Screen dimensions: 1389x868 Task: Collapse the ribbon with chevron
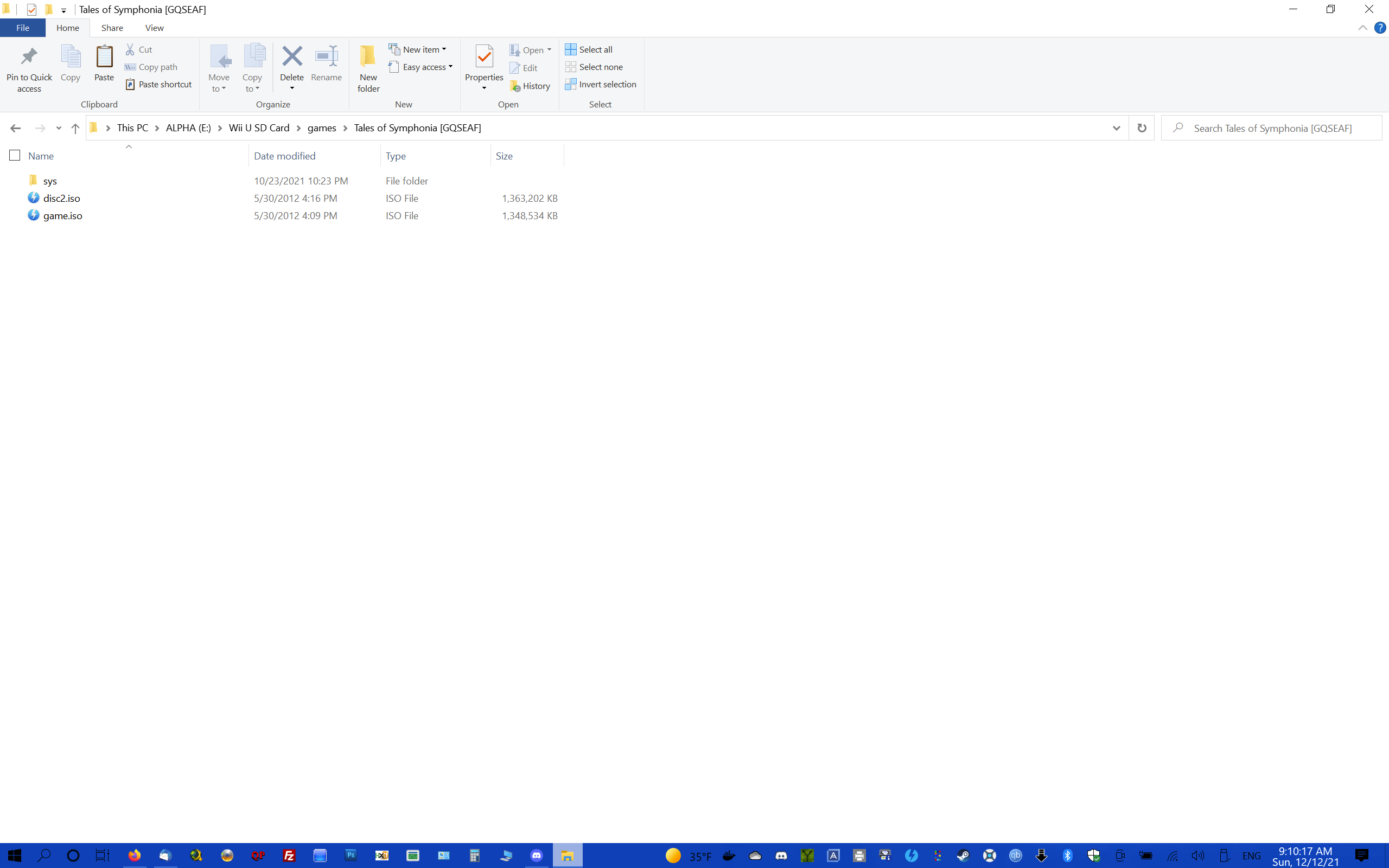point(1362,28)
